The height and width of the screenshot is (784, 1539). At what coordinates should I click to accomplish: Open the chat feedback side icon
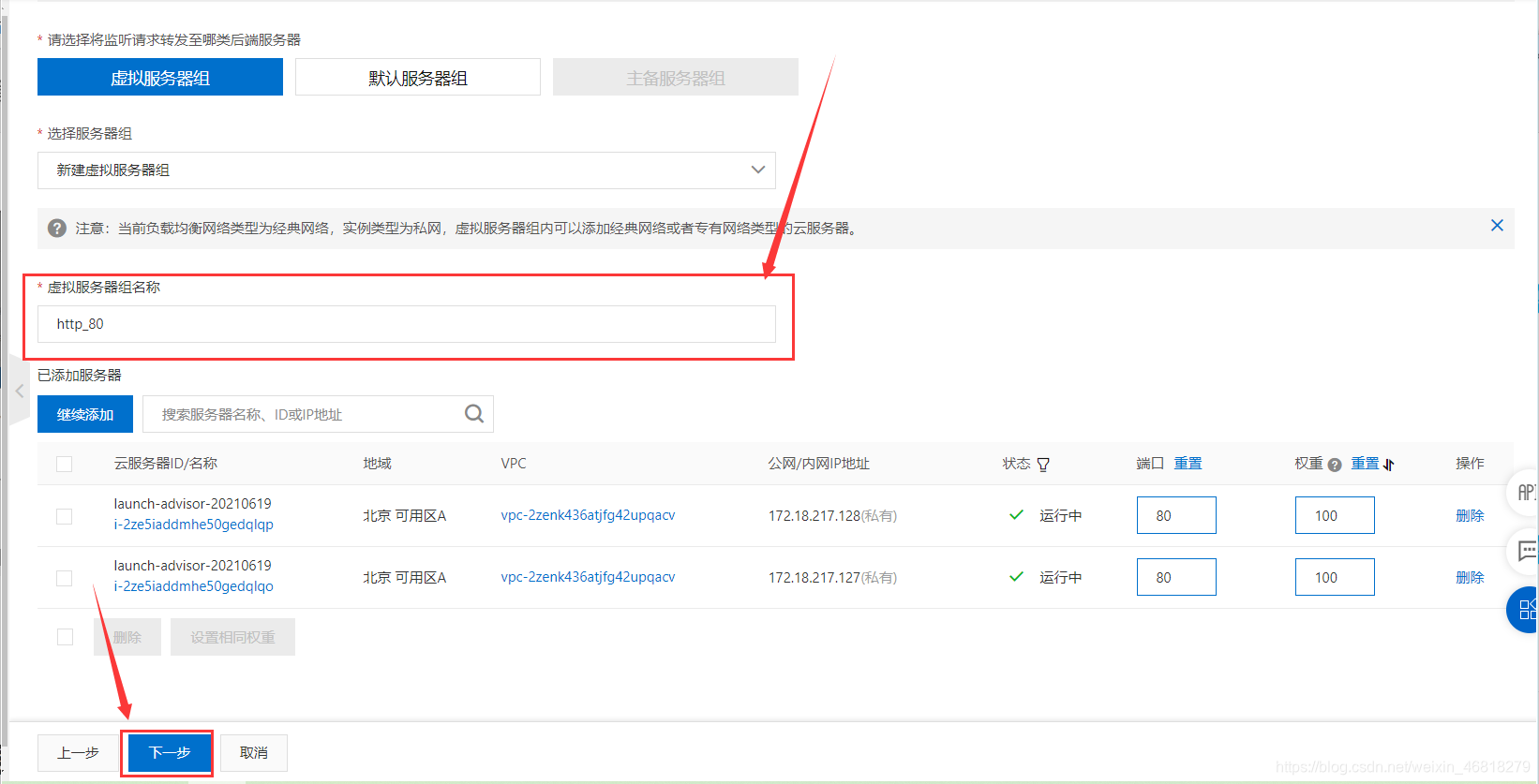1526,551
